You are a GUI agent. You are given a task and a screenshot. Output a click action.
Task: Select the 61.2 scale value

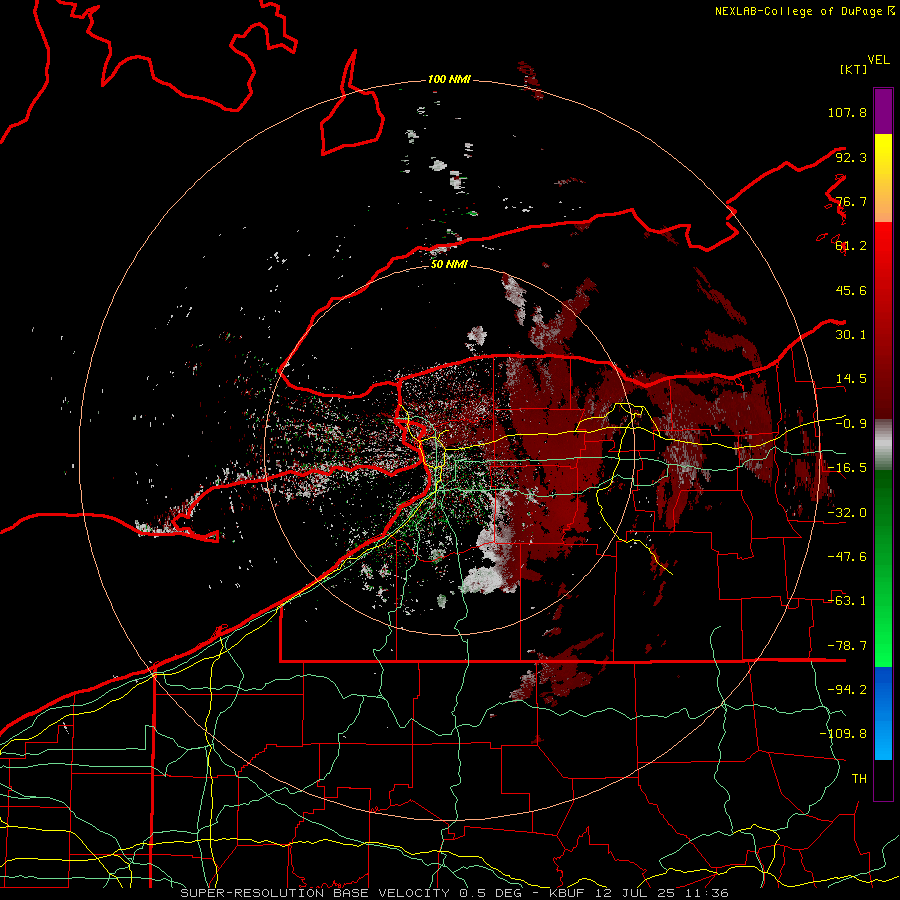point(851,246)
